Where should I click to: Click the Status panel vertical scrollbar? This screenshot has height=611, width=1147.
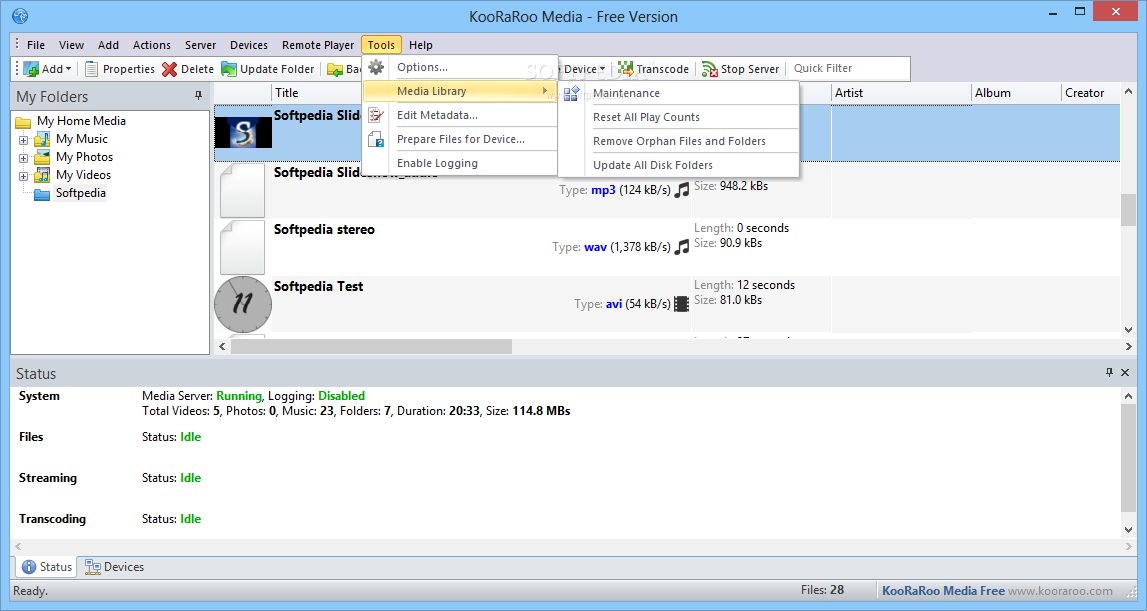1128,457
